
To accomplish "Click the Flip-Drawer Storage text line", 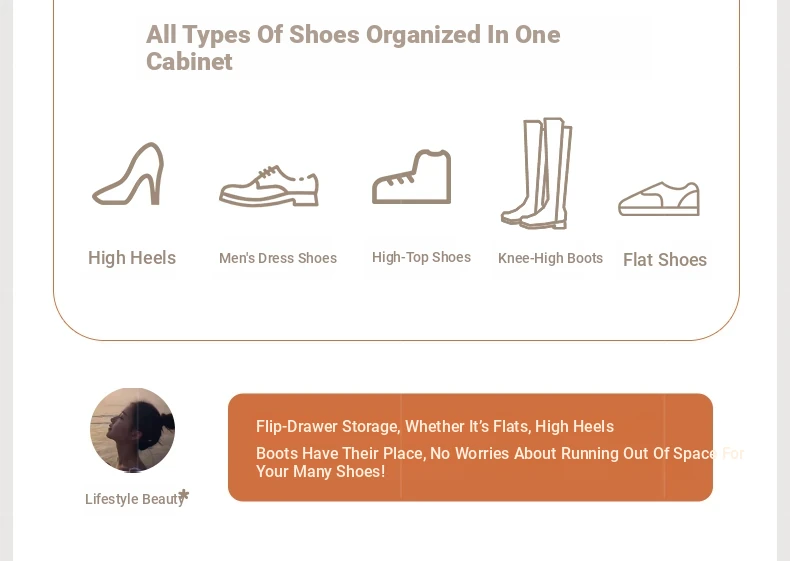I will pos(435,426).
